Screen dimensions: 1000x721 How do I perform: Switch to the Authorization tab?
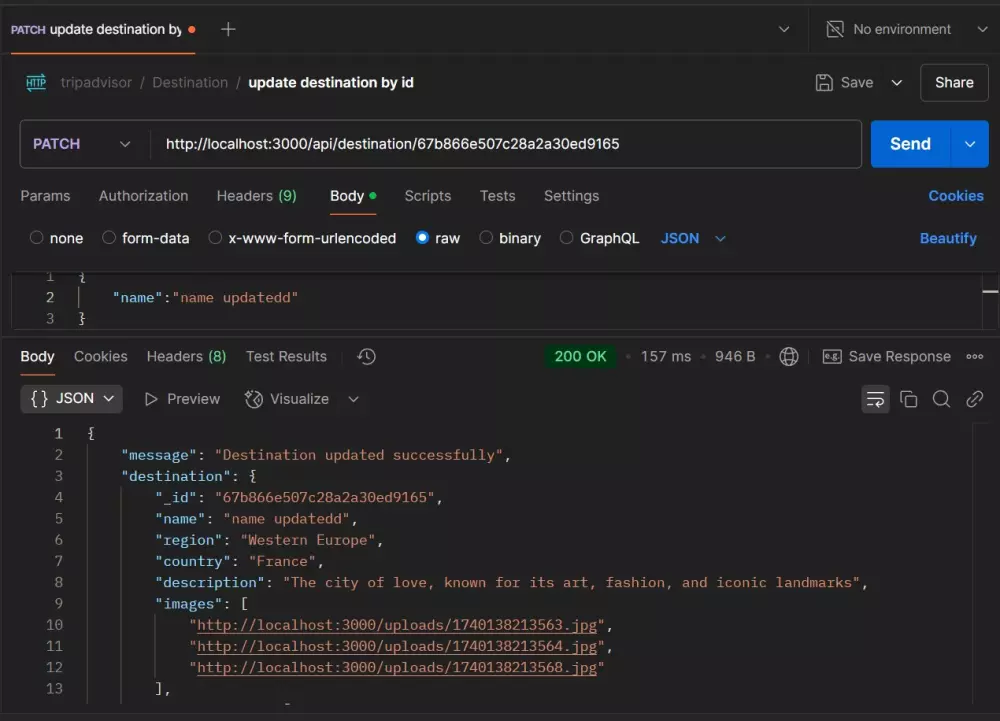(143, 196)
